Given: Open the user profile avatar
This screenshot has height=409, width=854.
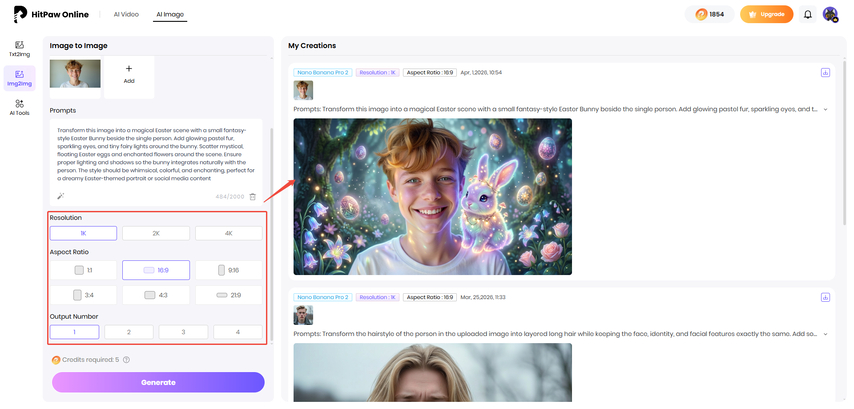Looking at the screenshot, I should click(830, 15).
